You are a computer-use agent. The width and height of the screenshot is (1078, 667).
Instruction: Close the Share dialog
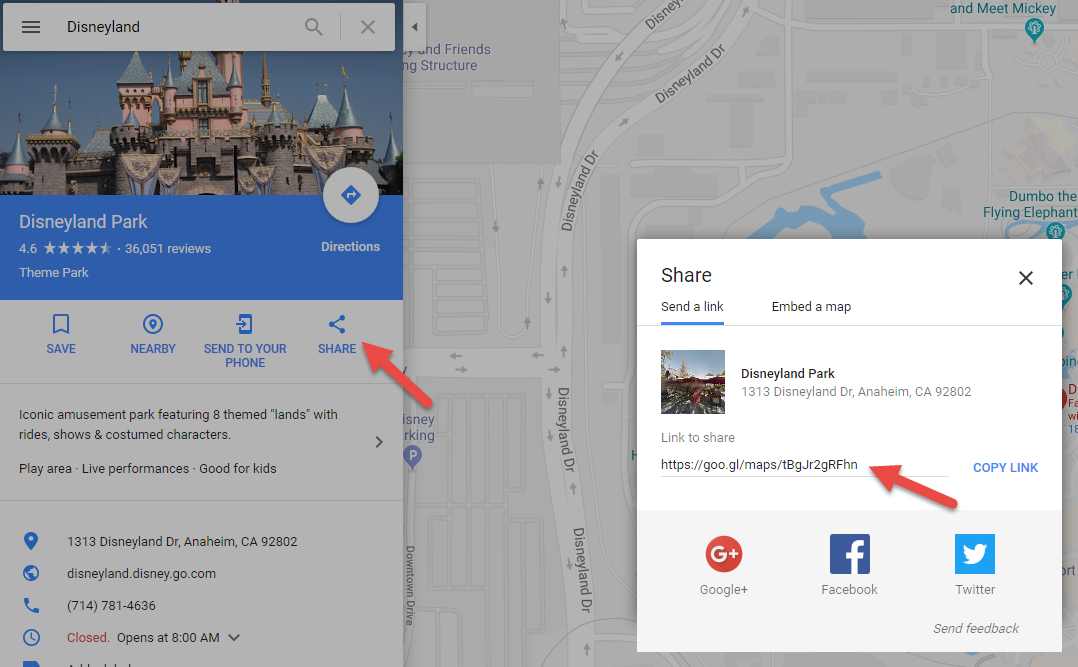(1026, 278)
